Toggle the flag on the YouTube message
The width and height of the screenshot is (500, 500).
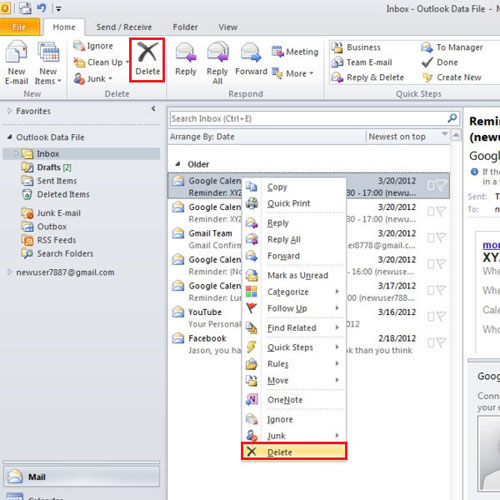click(441, 316)
